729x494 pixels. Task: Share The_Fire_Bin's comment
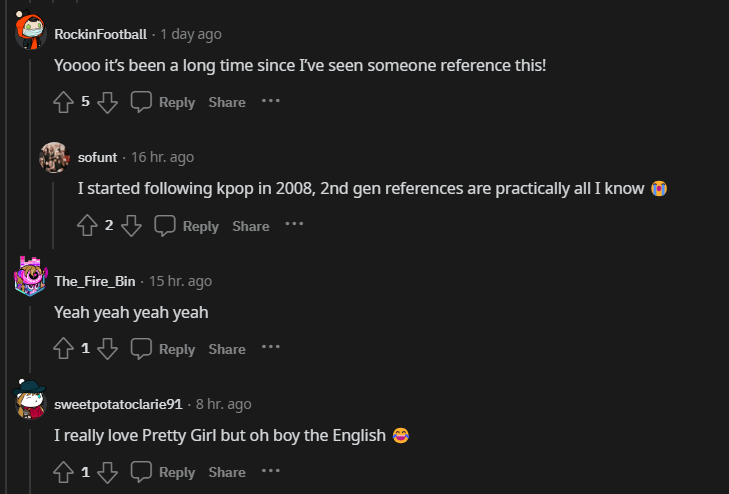[227, 349]
